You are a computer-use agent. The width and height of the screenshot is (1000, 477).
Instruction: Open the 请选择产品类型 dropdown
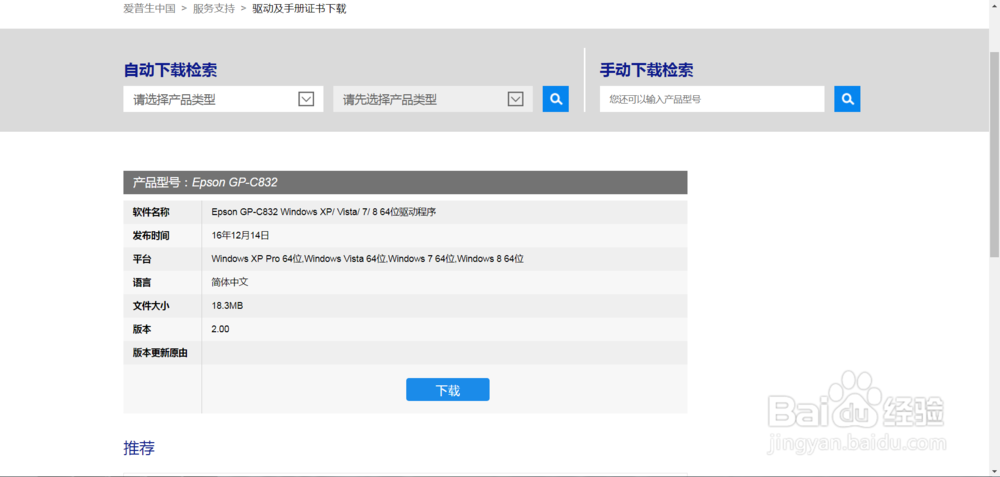click(223, 99)
